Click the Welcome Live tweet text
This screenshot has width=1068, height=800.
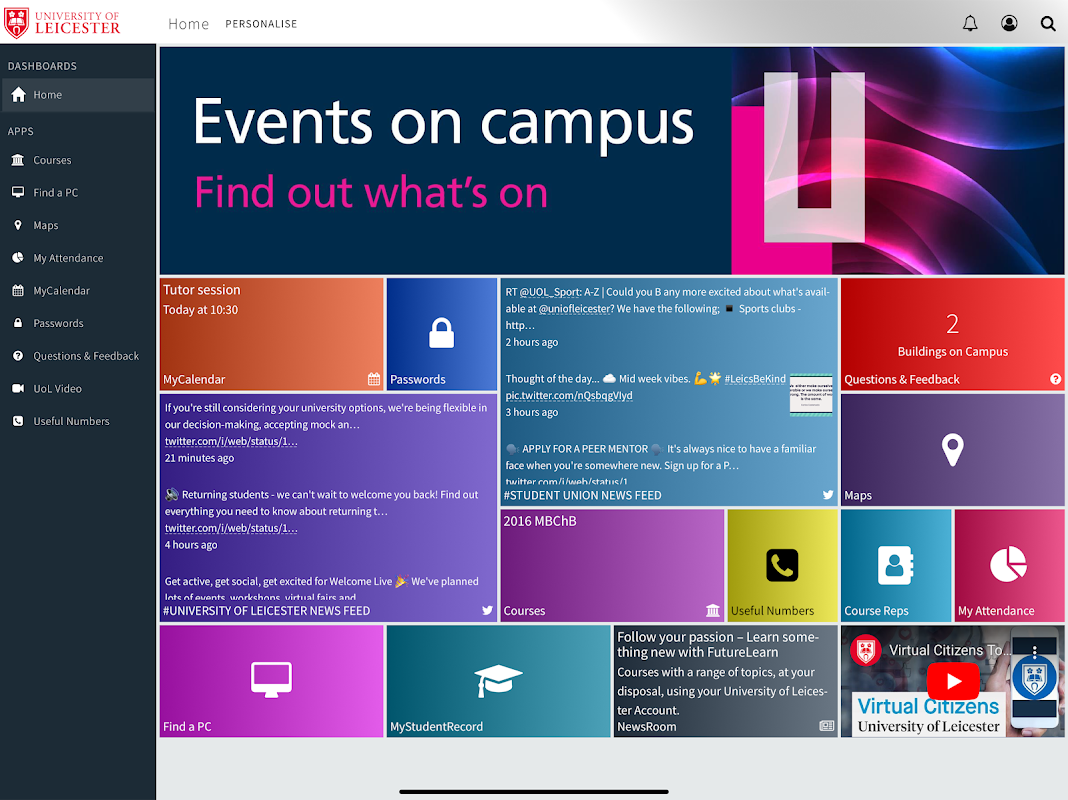tap(321, 590)
